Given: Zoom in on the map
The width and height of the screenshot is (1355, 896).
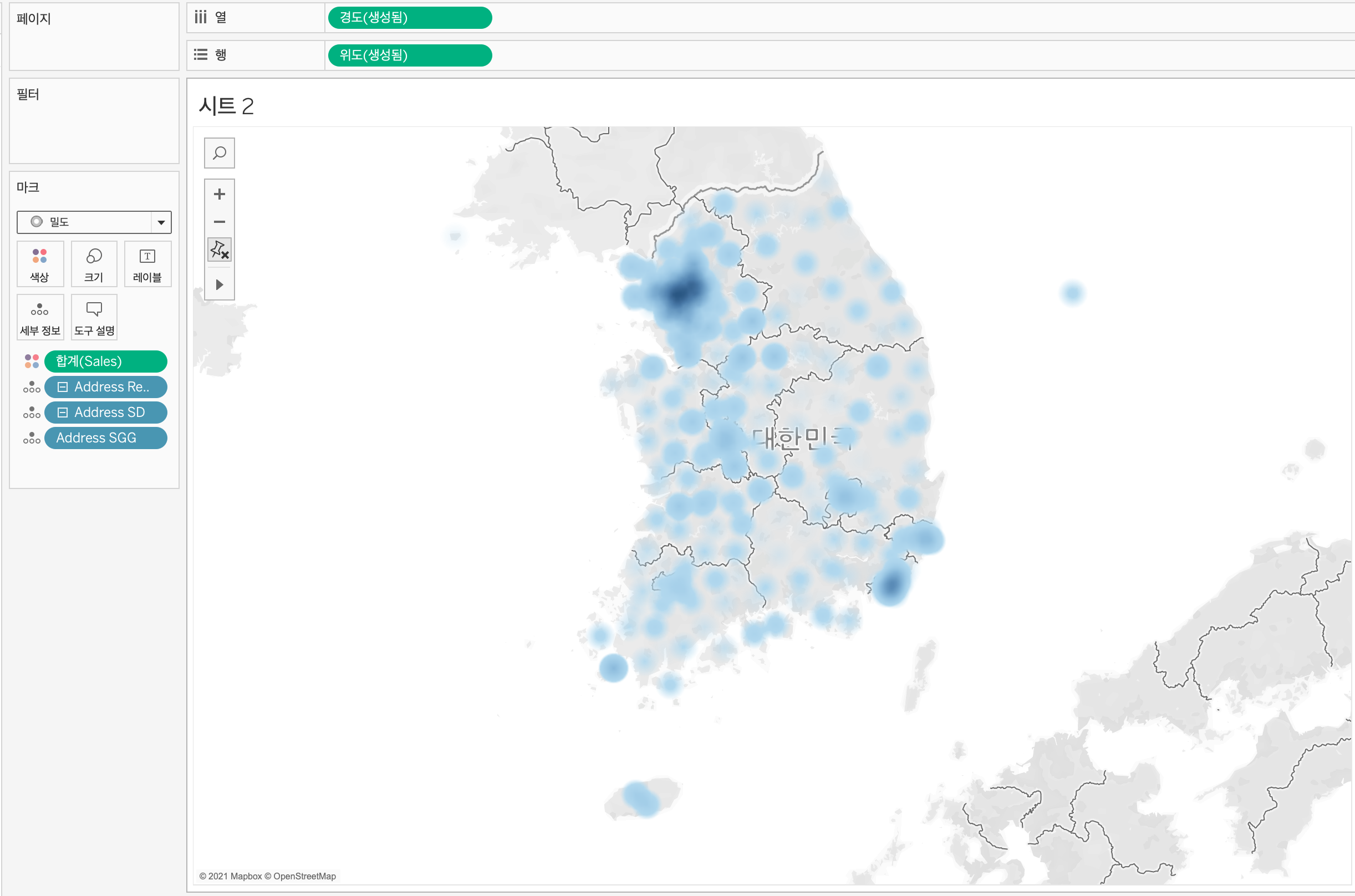Looking at the screenshot, I should click(x=220, y=194).
